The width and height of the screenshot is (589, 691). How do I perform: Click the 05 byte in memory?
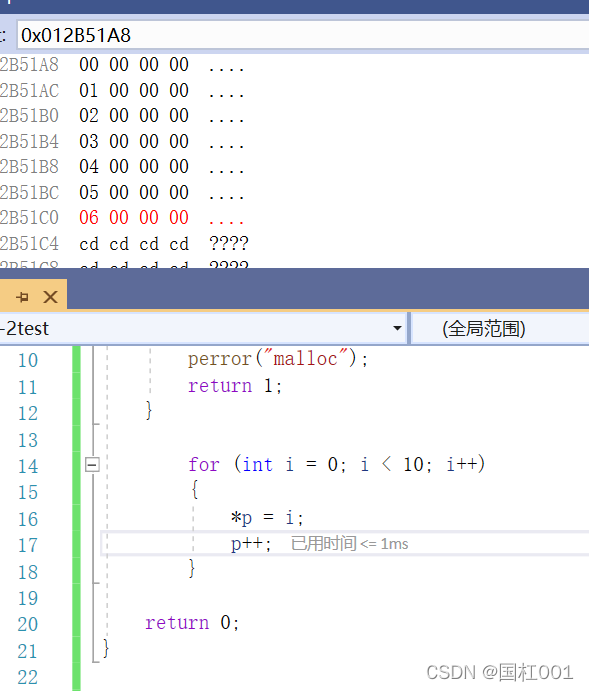[x=89, y=193]
